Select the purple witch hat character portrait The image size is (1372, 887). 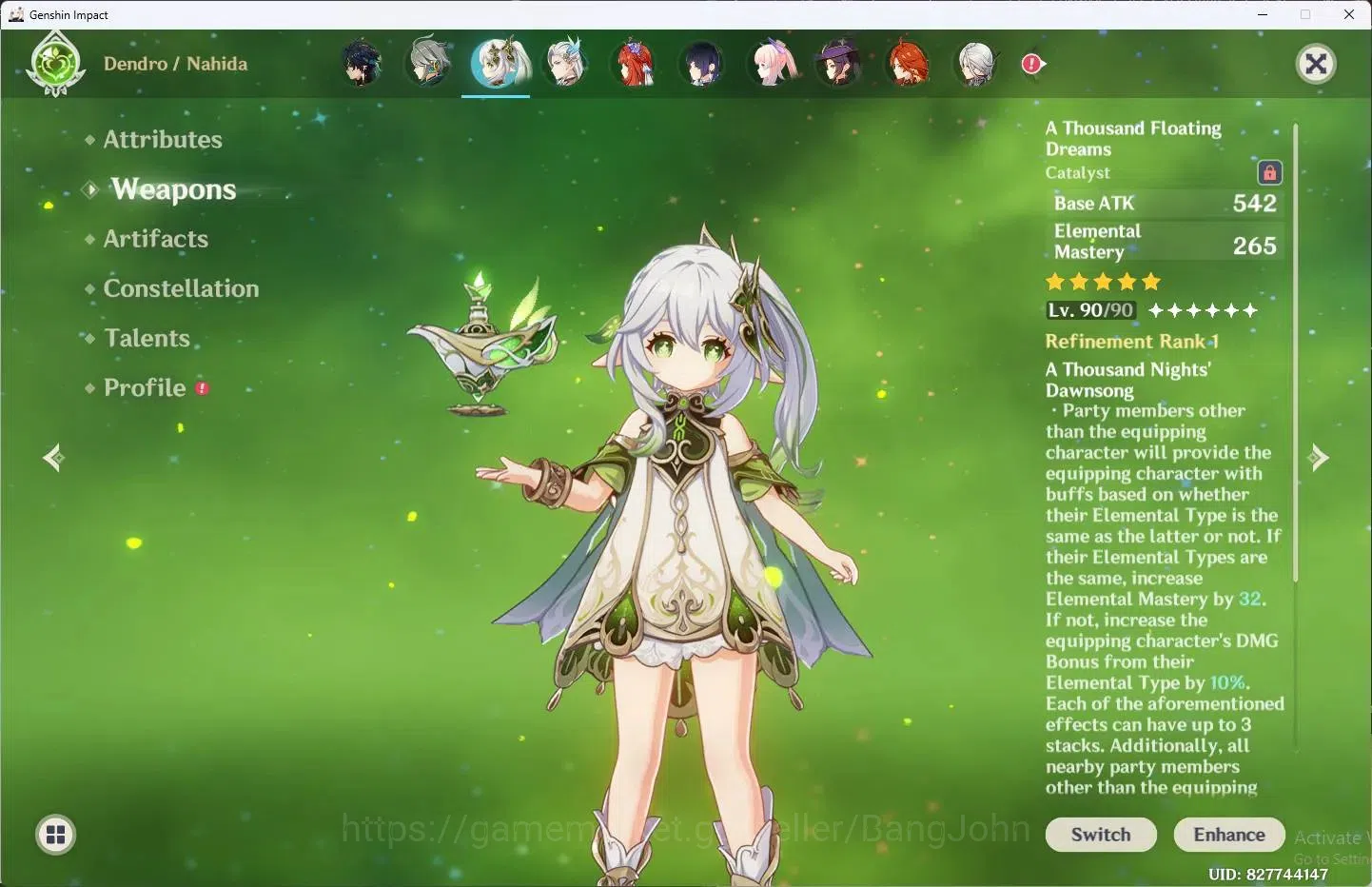(x=839, y=64)
